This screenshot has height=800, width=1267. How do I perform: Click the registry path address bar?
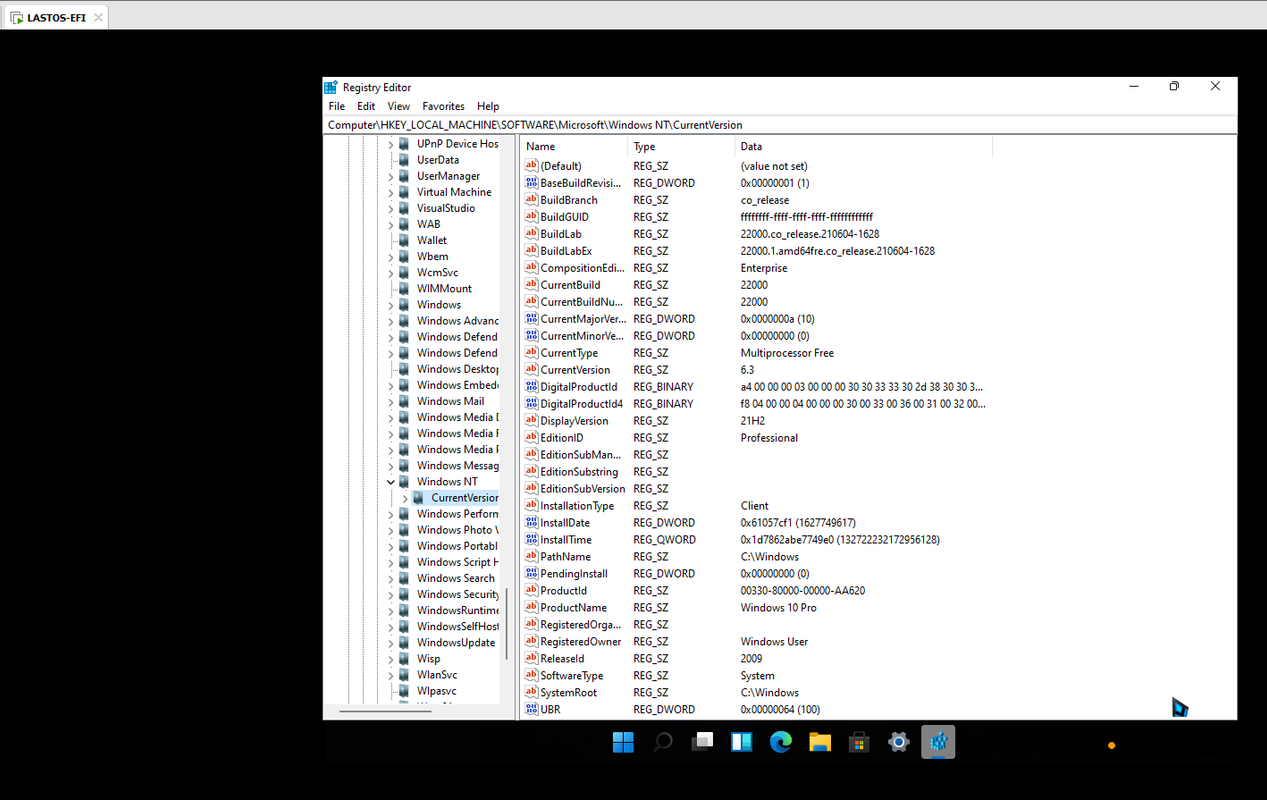pos(780,125)
